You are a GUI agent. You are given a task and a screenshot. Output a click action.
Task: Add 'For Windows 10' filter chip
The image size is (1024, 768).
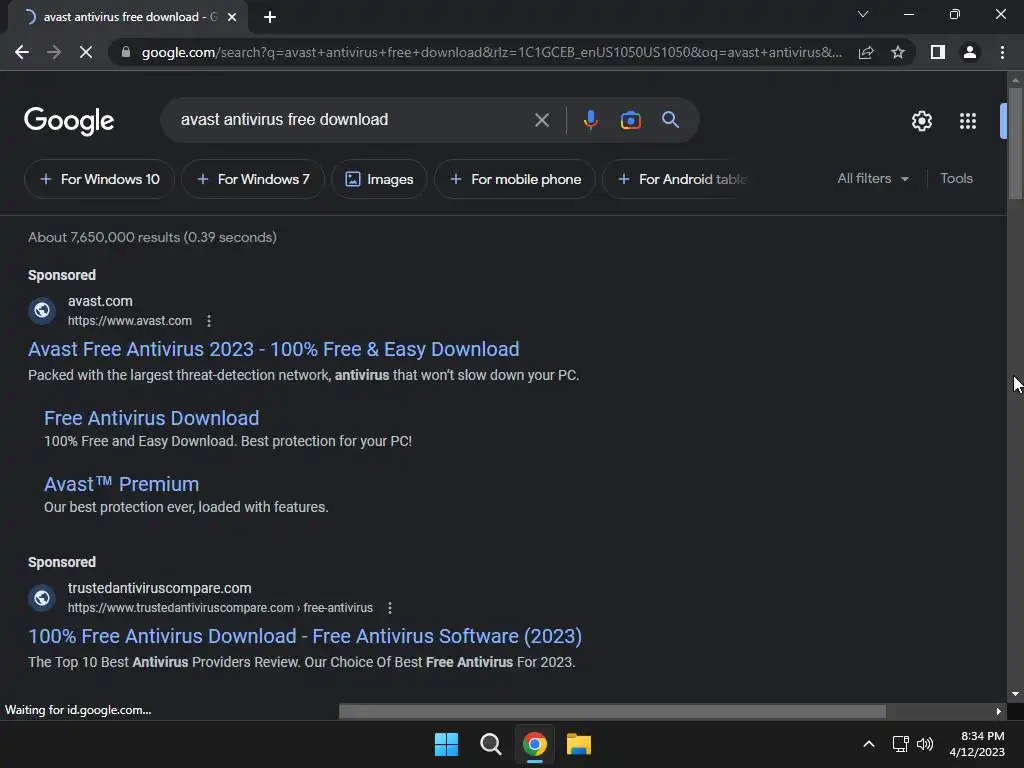pyautogui.click(x=99, y=179)
